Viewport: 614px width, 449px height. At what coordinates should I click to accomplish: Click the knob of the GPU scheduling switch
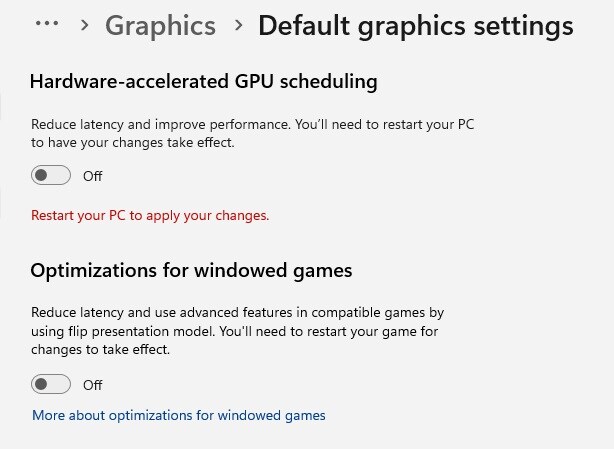[x=42, y=176]
